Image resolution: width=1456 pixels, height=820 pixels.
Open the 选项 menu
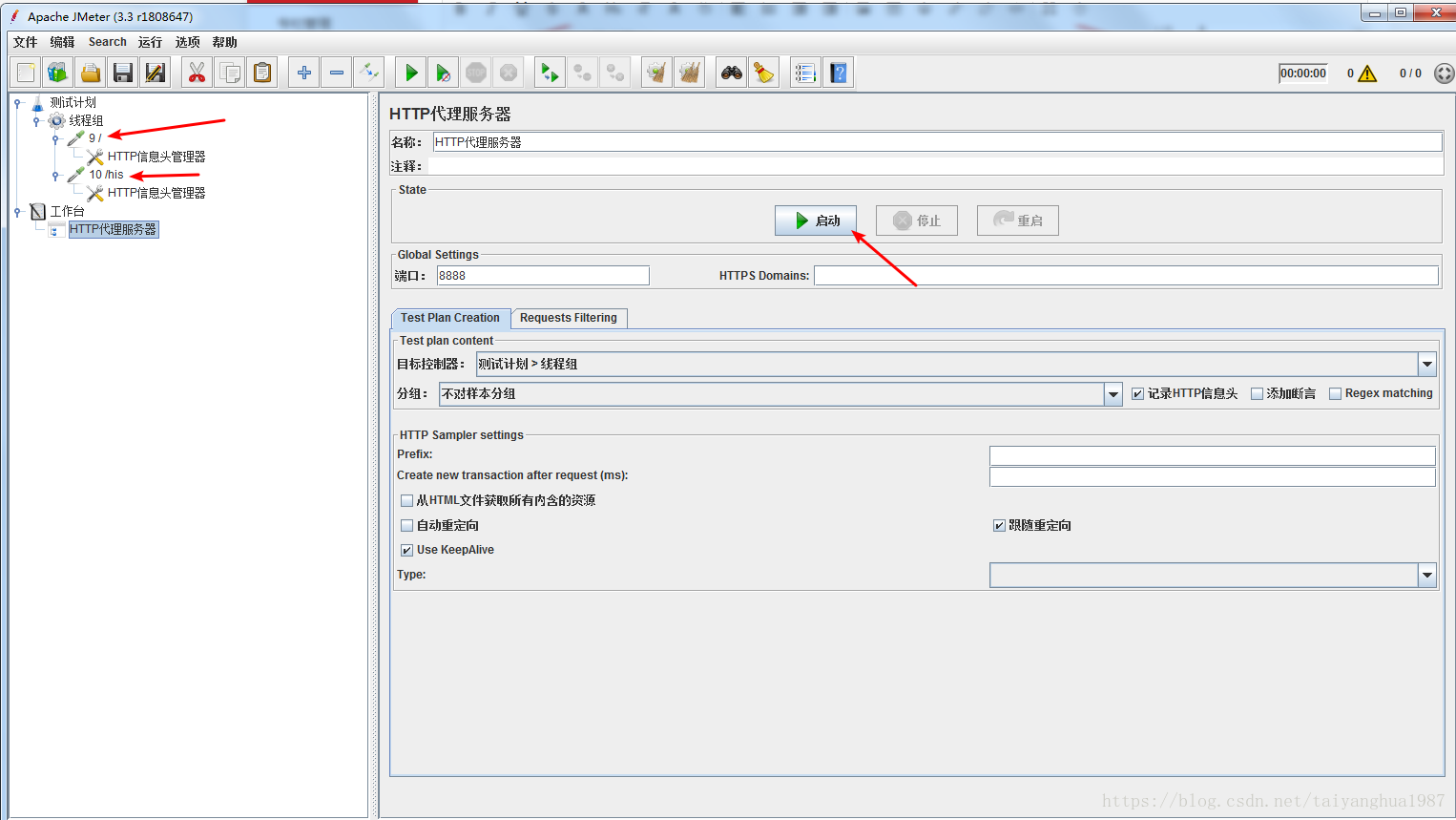click(188, 42)
